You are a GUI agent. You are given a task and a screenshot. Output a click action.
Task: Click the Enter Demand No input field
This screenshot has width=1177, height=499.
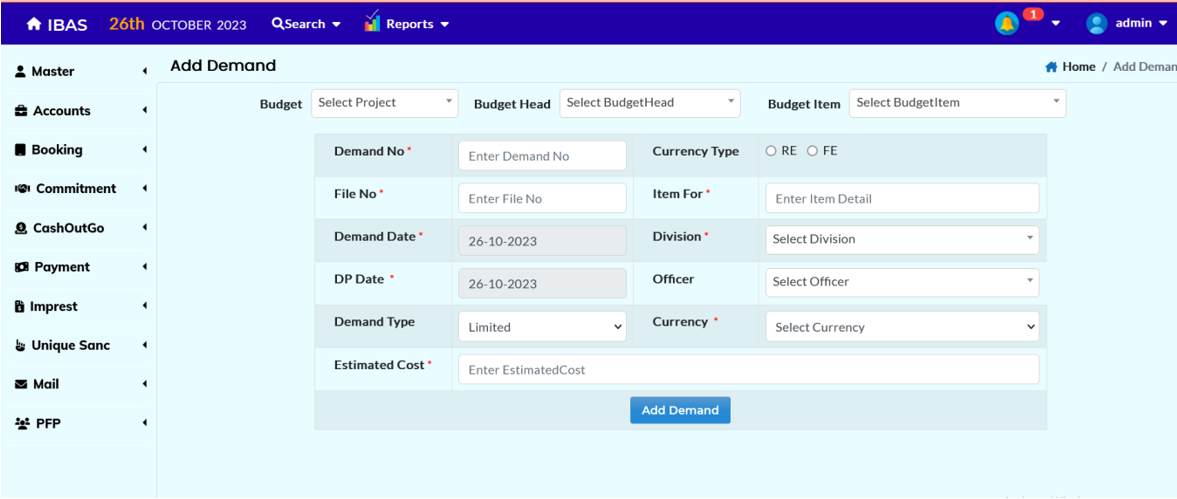click(542, 156)
